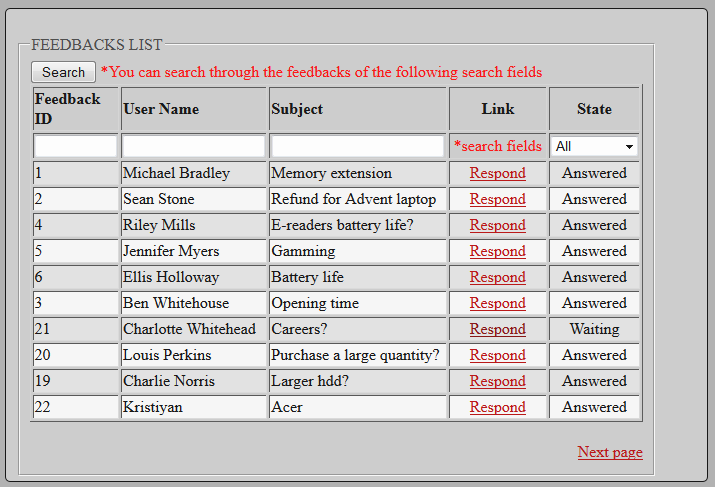
Task: Click the State column header
Action: pyautogui.click(x=594, y=109)
